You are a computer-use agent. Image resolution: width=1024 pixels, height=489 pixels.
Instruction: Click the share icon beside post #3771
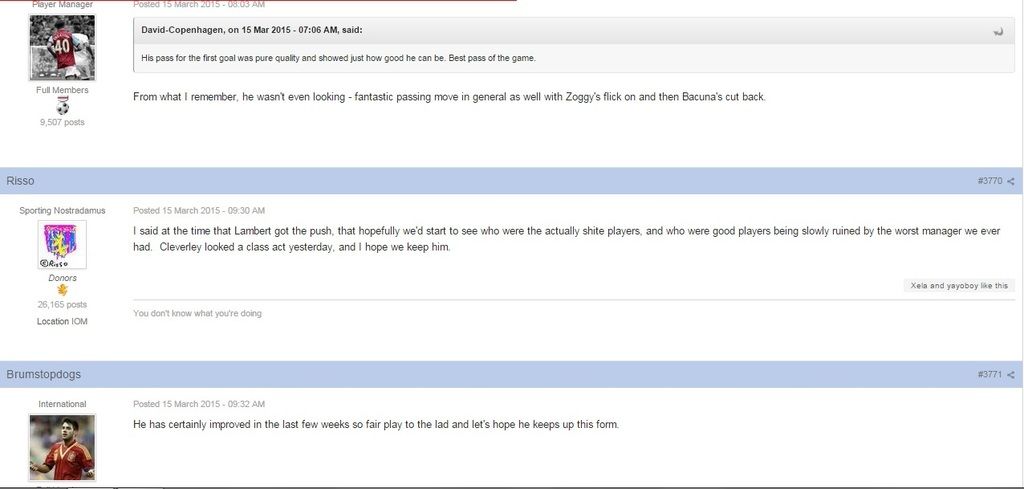(1010, 375)
